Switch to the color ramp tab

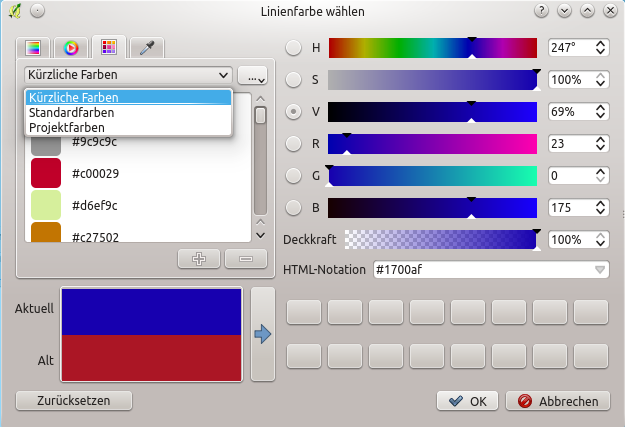click(x=35, y=47)
